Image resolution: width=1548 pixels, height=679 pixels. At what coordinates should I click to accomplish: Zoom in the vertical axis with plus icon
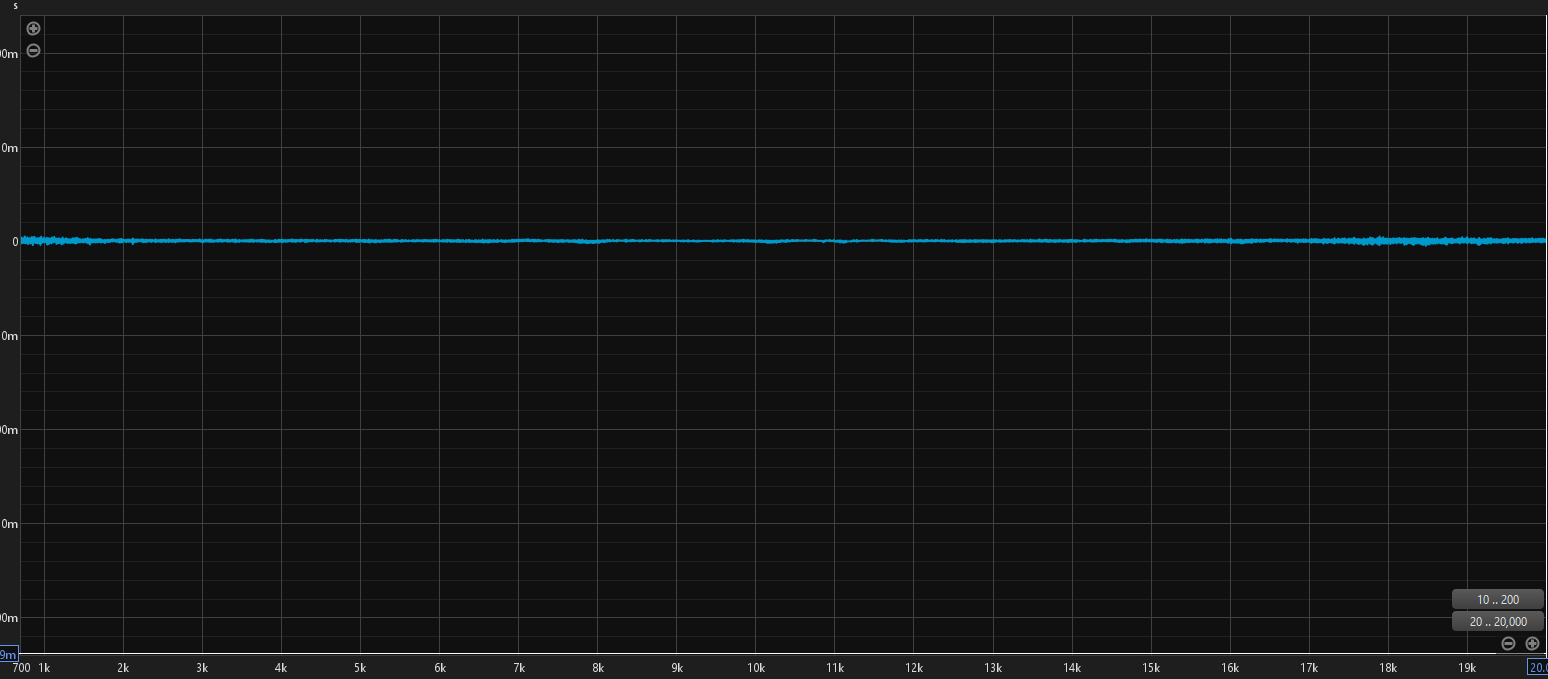pos(33,28)
